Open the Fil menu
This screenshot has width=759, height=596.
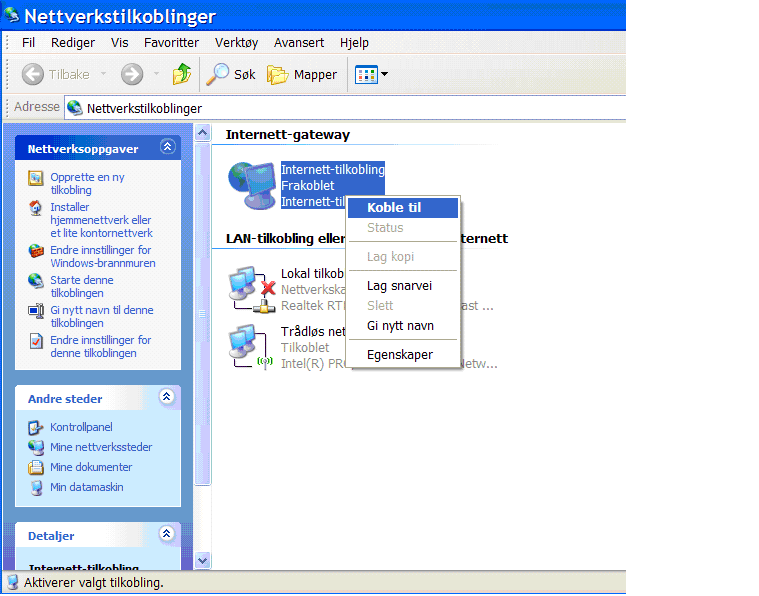tap(29, 43)
